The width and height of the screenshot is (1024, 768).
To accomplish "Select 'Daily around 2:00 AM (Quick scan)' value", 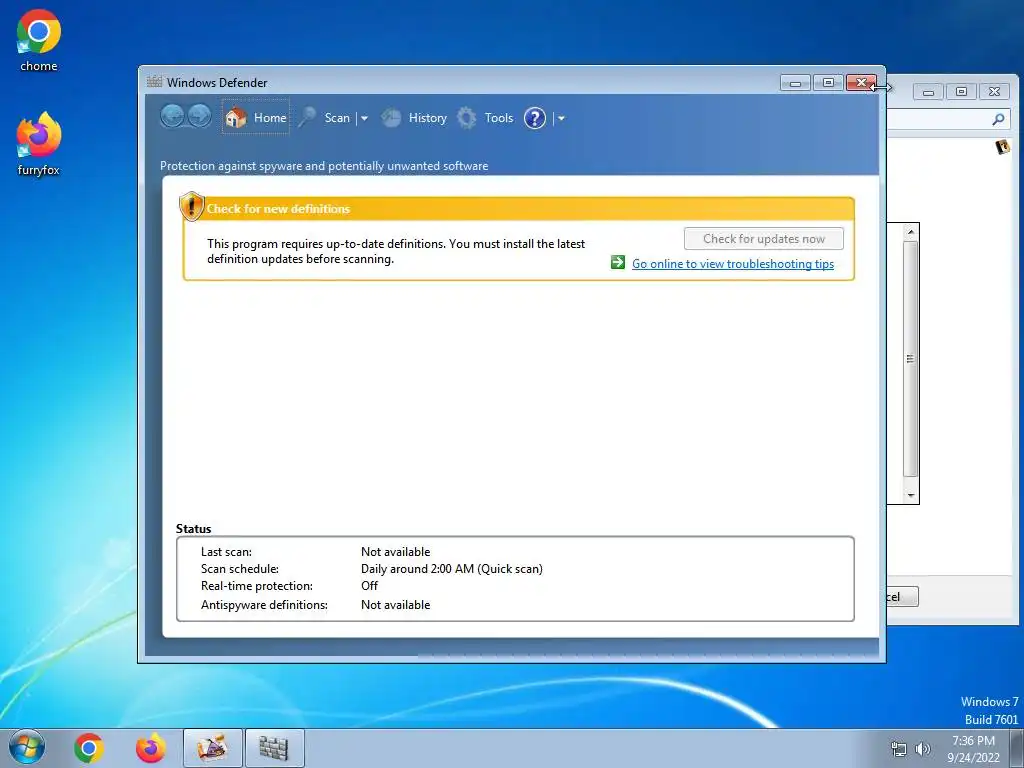I will (x=452, y=569).
